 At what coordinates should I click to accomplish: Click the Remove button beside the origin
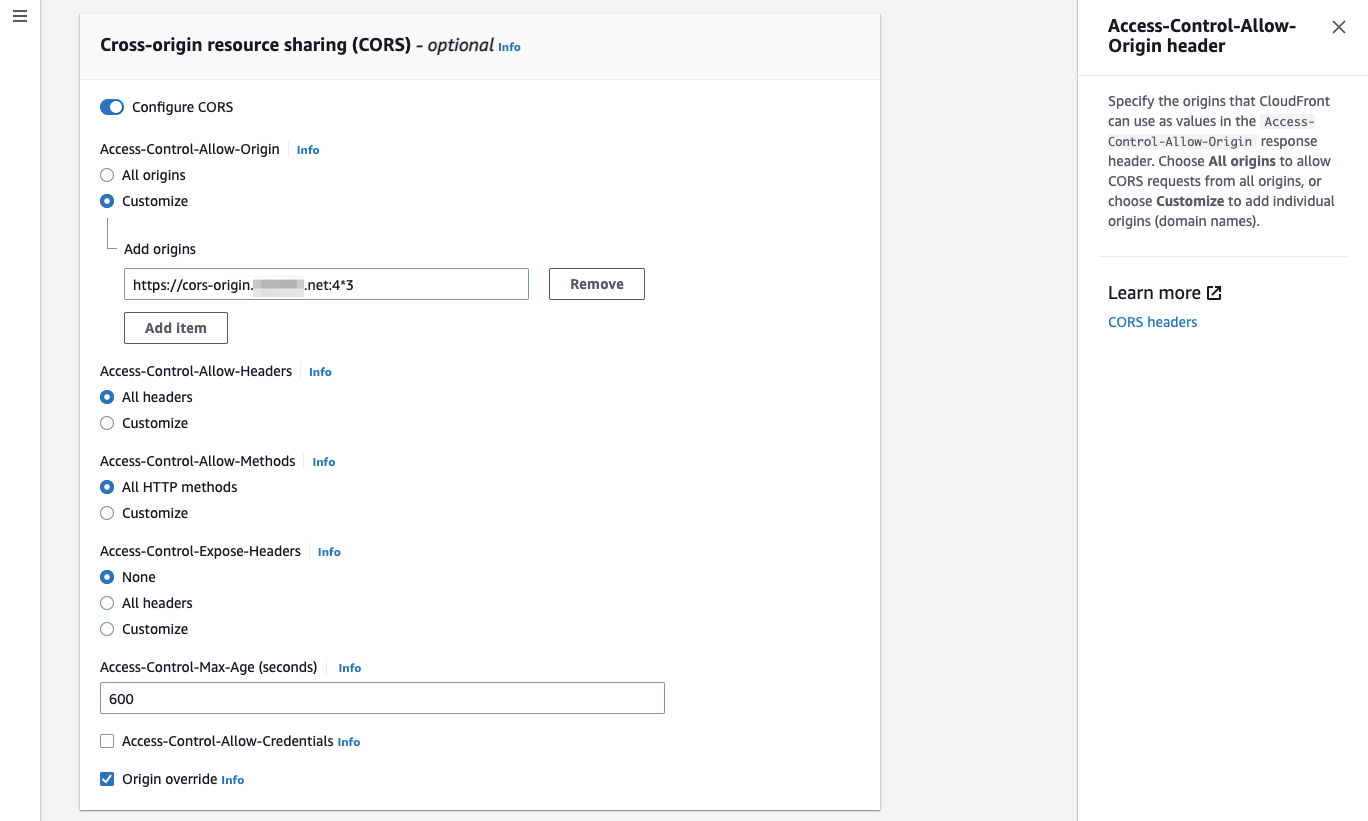[x=596, y=284]
